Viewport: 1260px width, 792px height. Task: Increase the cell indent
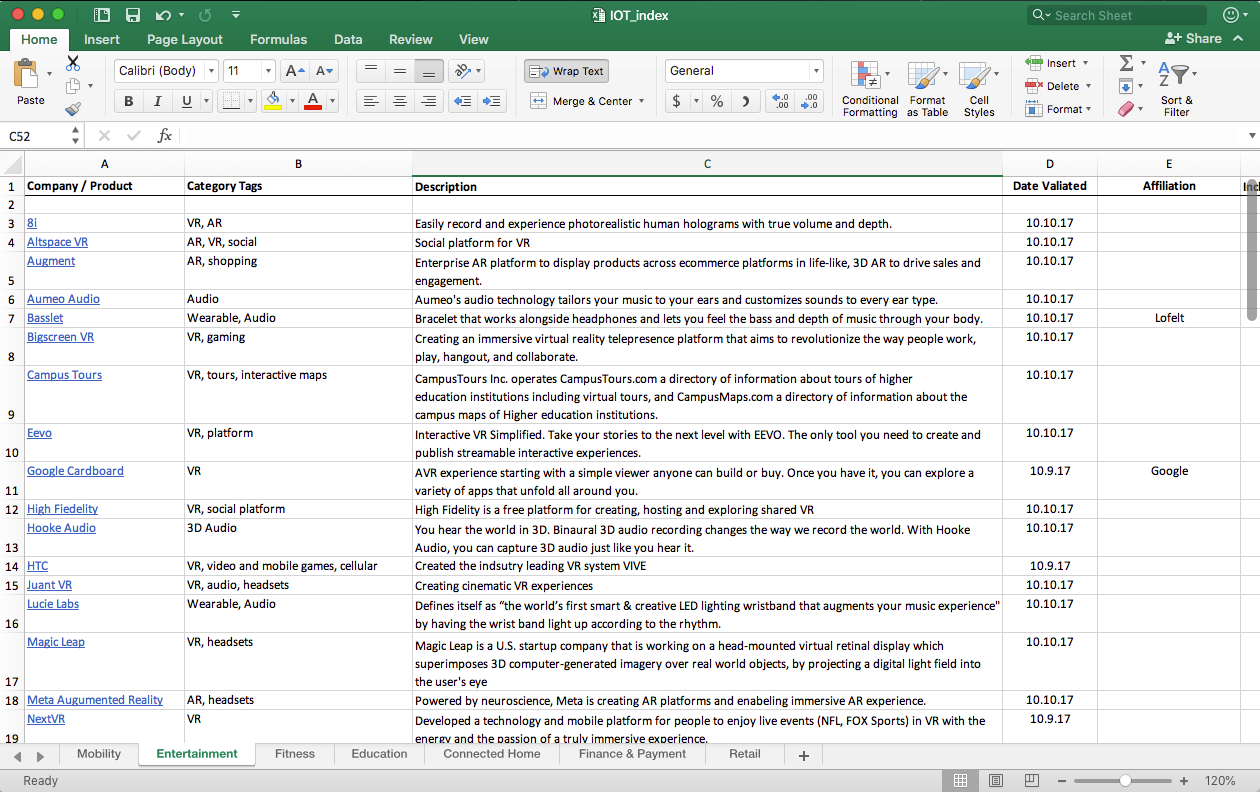click(x=491, y=101)
